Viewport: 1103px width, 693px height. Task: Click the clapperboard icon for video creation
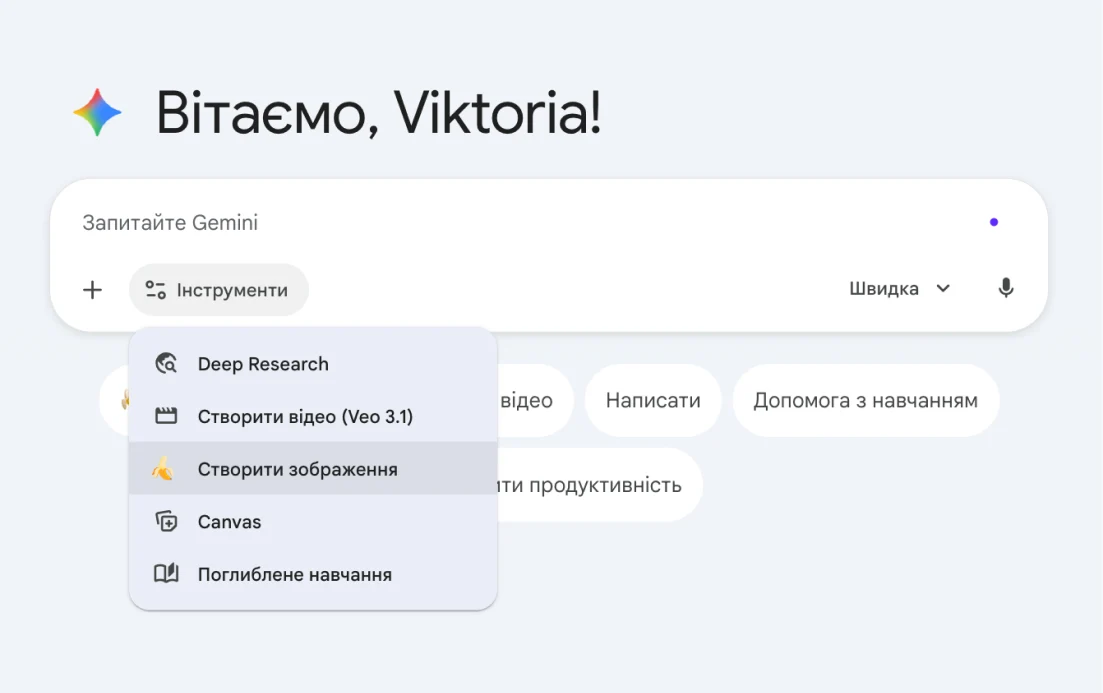click(166, 416)
